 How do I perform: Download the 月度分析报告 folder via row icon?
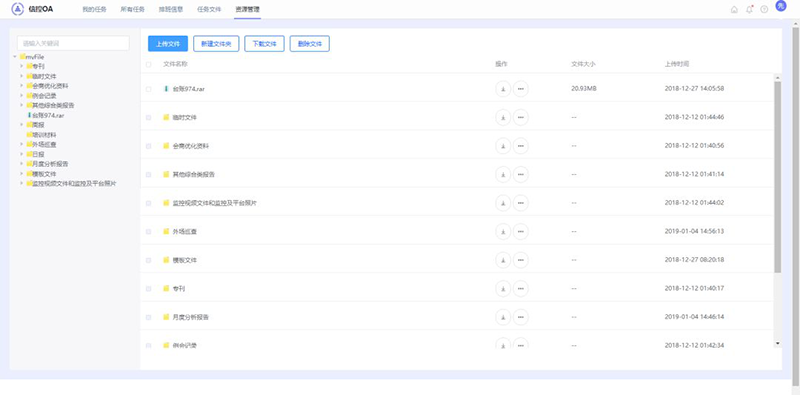(x=503, y=317)
